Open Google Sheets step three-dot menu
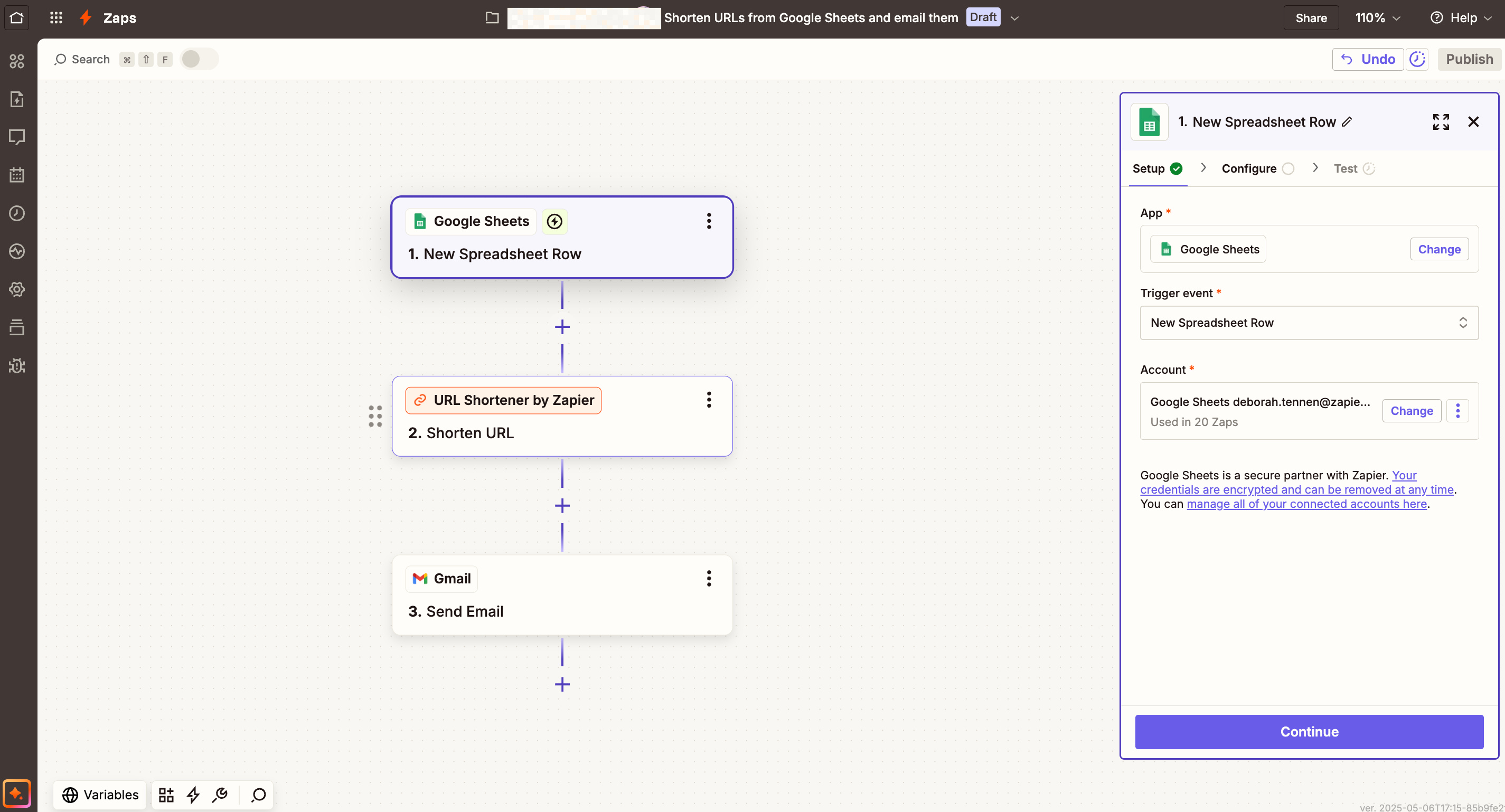Viewport: 1505px width, 812px height. 709,221
